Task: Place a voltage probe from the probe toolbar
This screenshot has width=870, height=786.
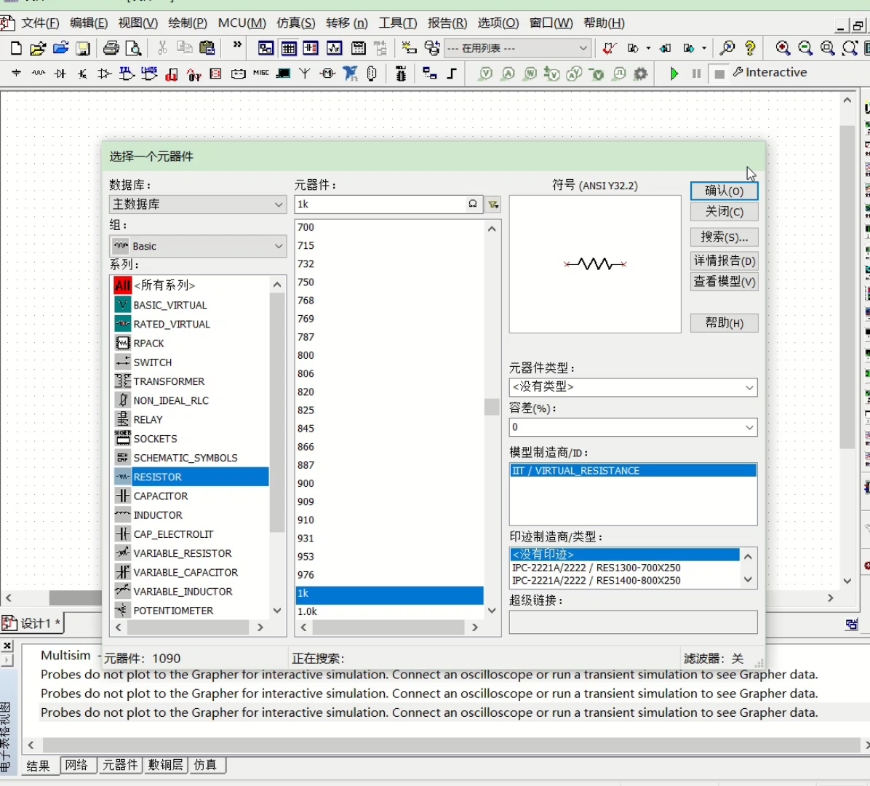Action: coord(484,72)
